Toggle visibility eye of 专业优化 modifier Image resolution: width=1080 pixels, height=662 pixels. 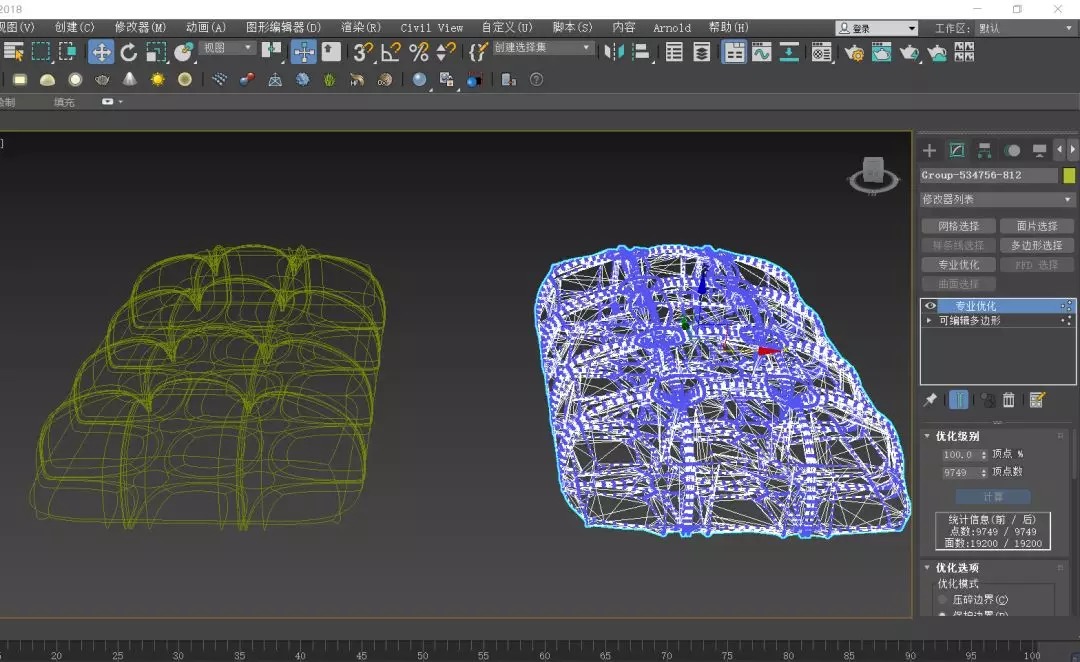pos(930,306)
